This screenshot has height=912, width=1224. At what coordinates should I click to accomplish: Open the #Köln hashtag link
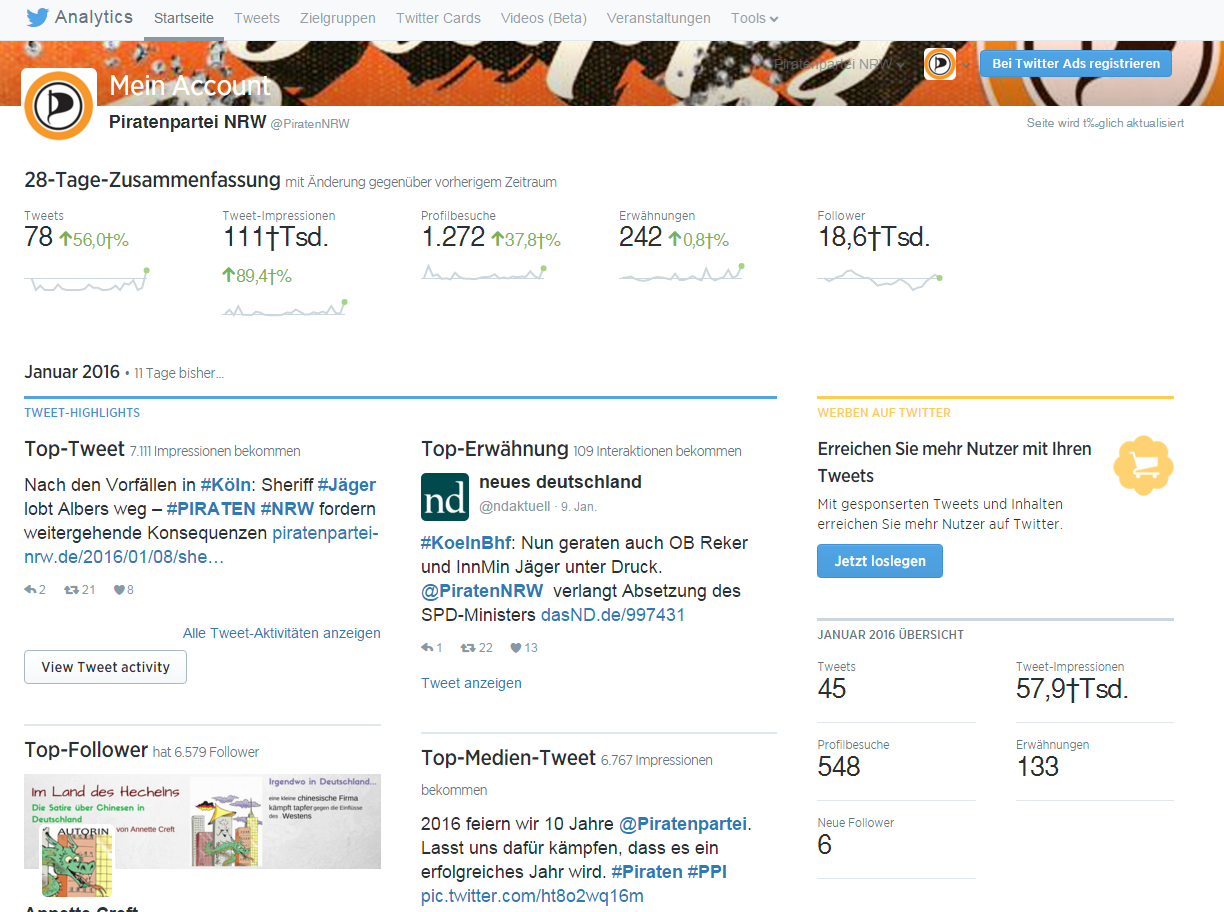pyautogui.click(x=226, y=485)
